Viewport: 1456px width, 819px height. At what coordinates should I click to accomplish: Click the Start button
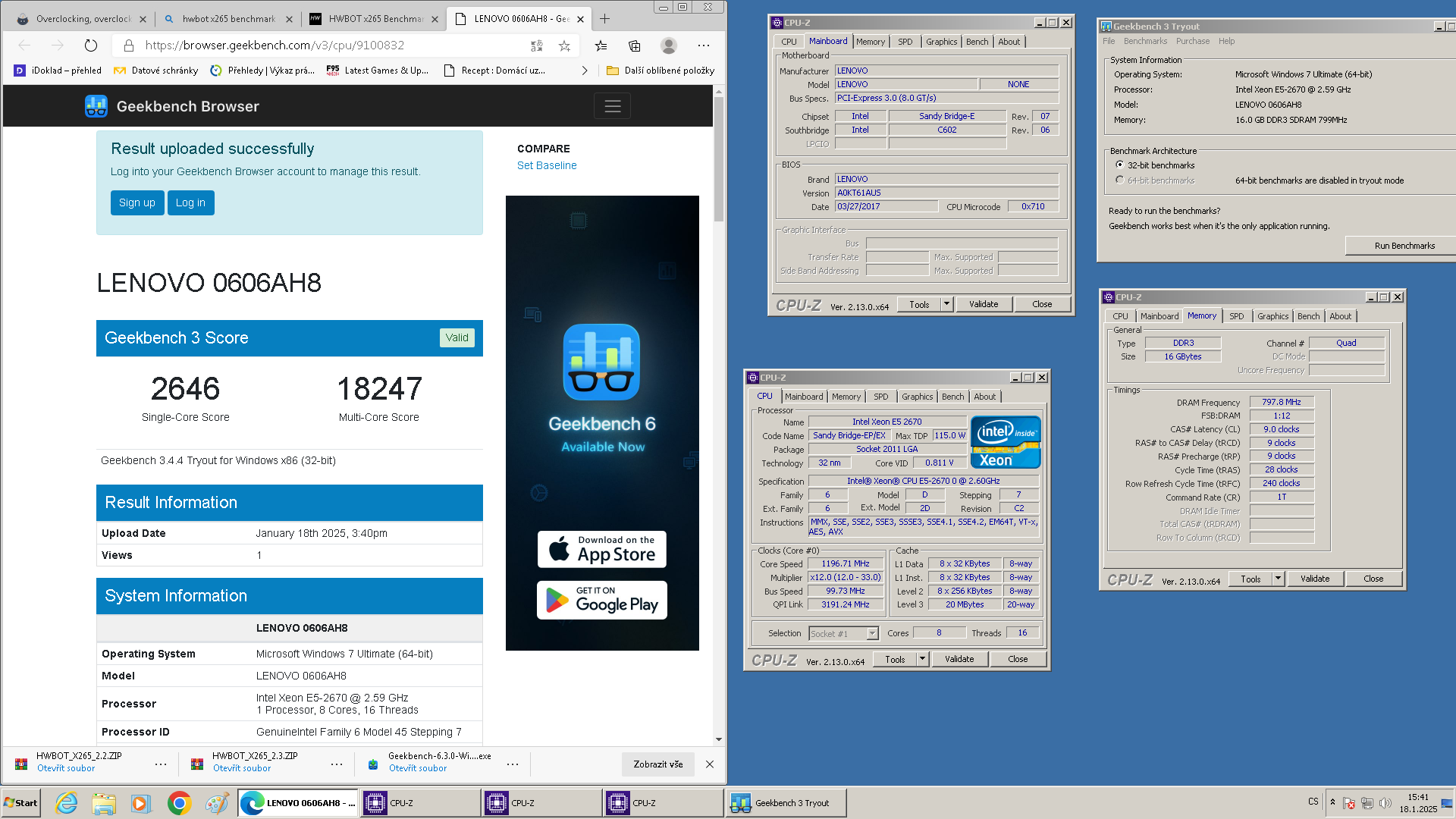tap(20, 803)
